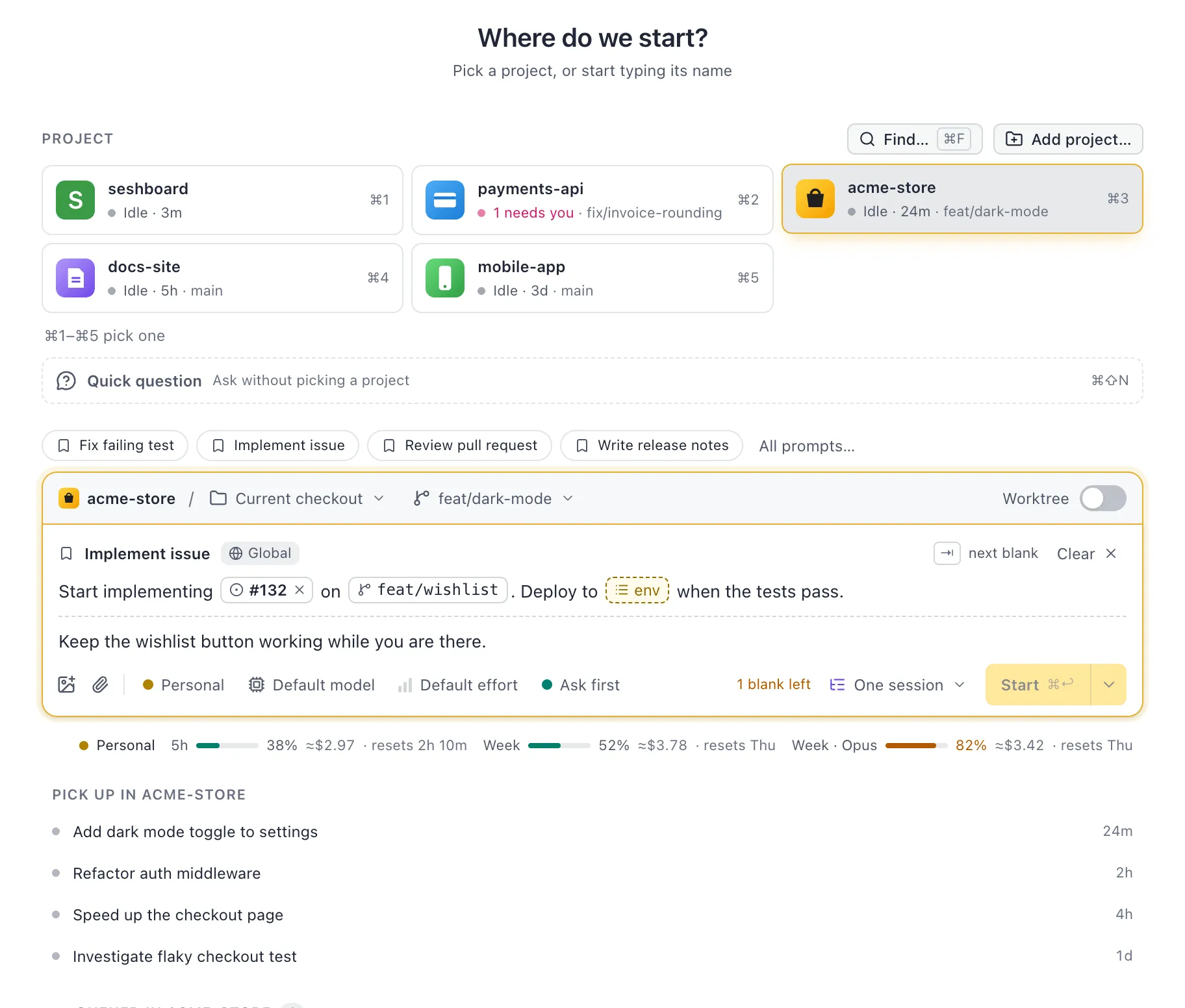Viewport: 1185px width, 1008px height.
Task: Open 'Add dark mode toggle to settings' session
Action: click(x=592, y=831)
